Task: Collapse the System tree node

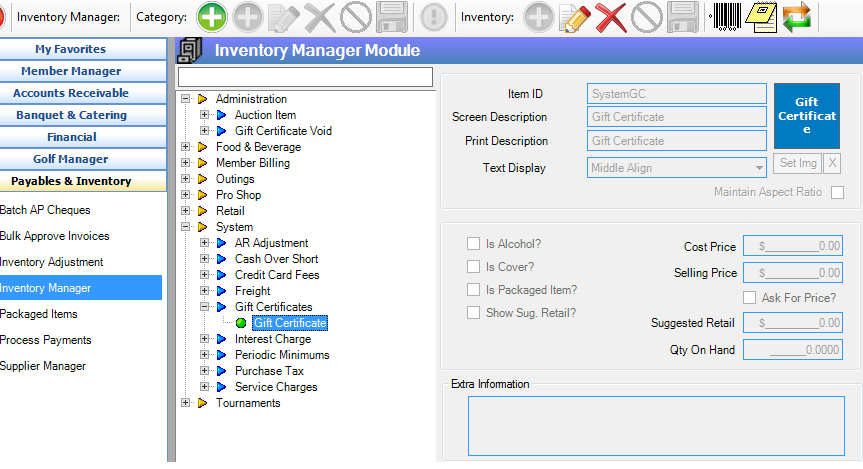Action: coord(186,227)
